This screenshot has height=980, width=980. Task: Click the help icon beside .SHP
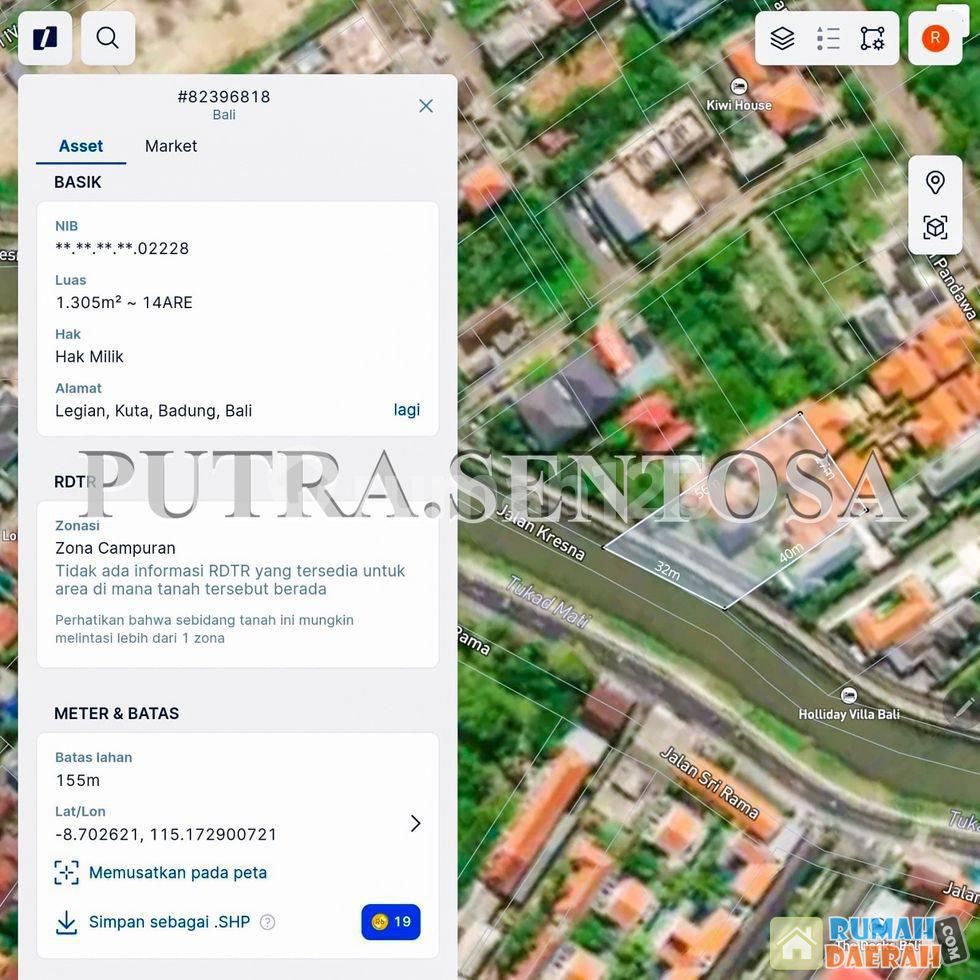[267, 922]
